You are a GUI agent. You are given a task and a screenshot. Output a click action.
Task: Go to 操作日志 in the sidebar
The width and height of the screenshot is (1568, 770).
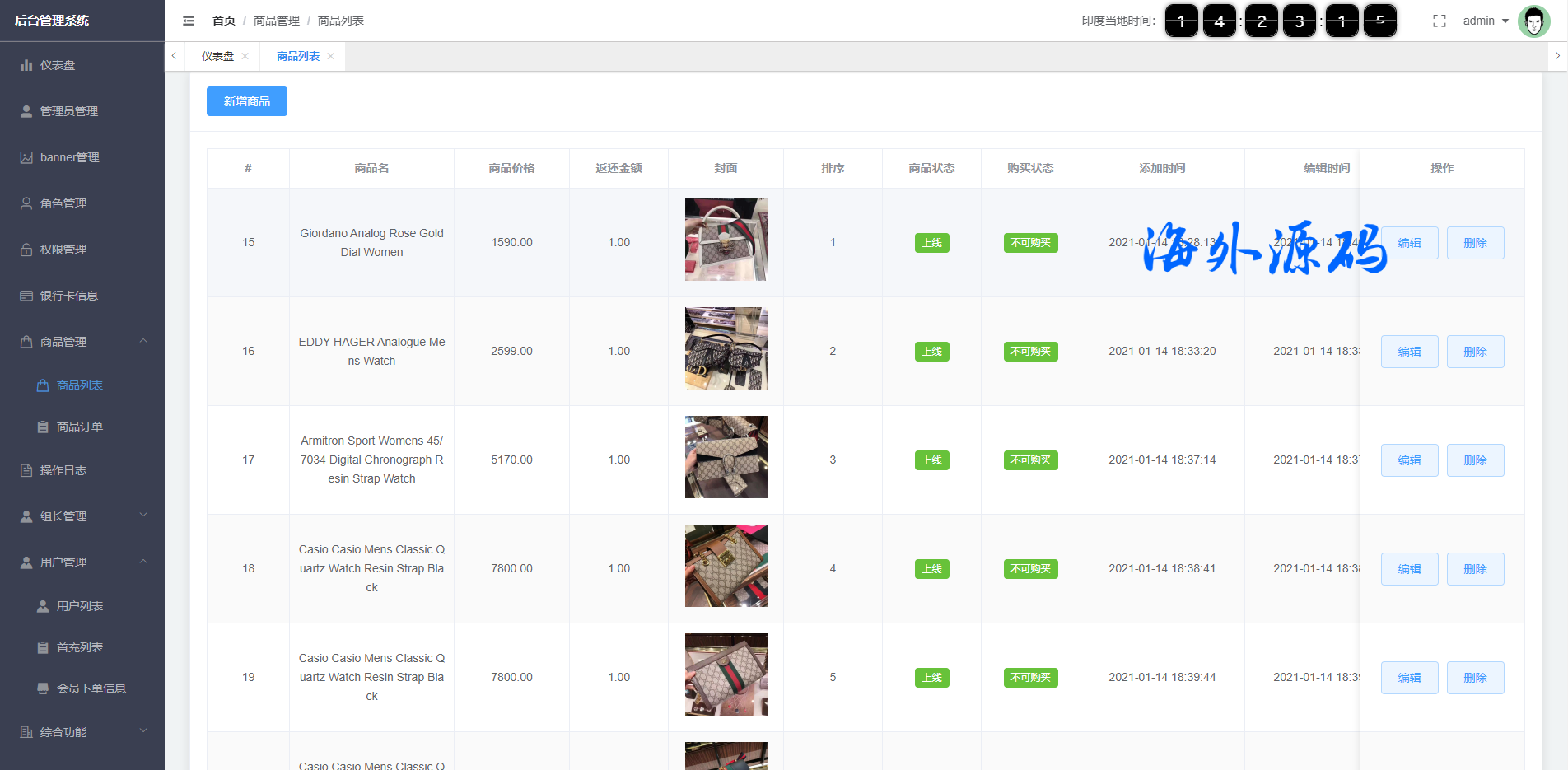tap(63, 470)
